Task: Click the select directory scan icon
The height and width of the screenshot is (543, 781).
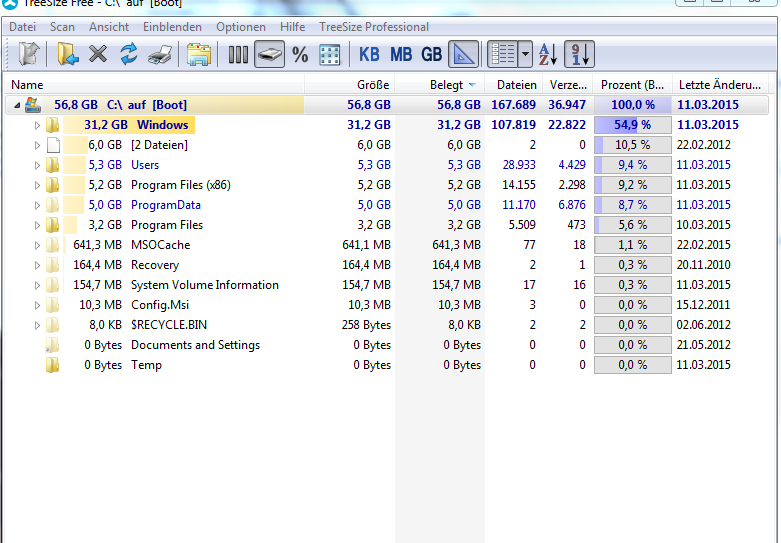Action: [28, 54]
